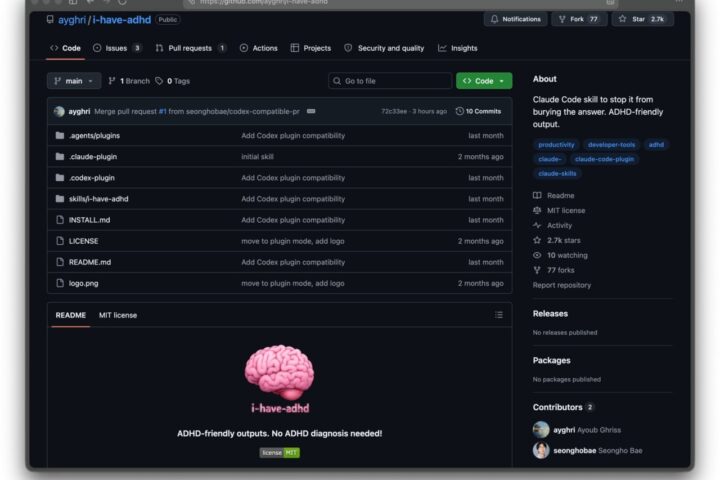Expand the commit message ellipsis
Screen dimensions: 720x480
[x=311, y=111]
